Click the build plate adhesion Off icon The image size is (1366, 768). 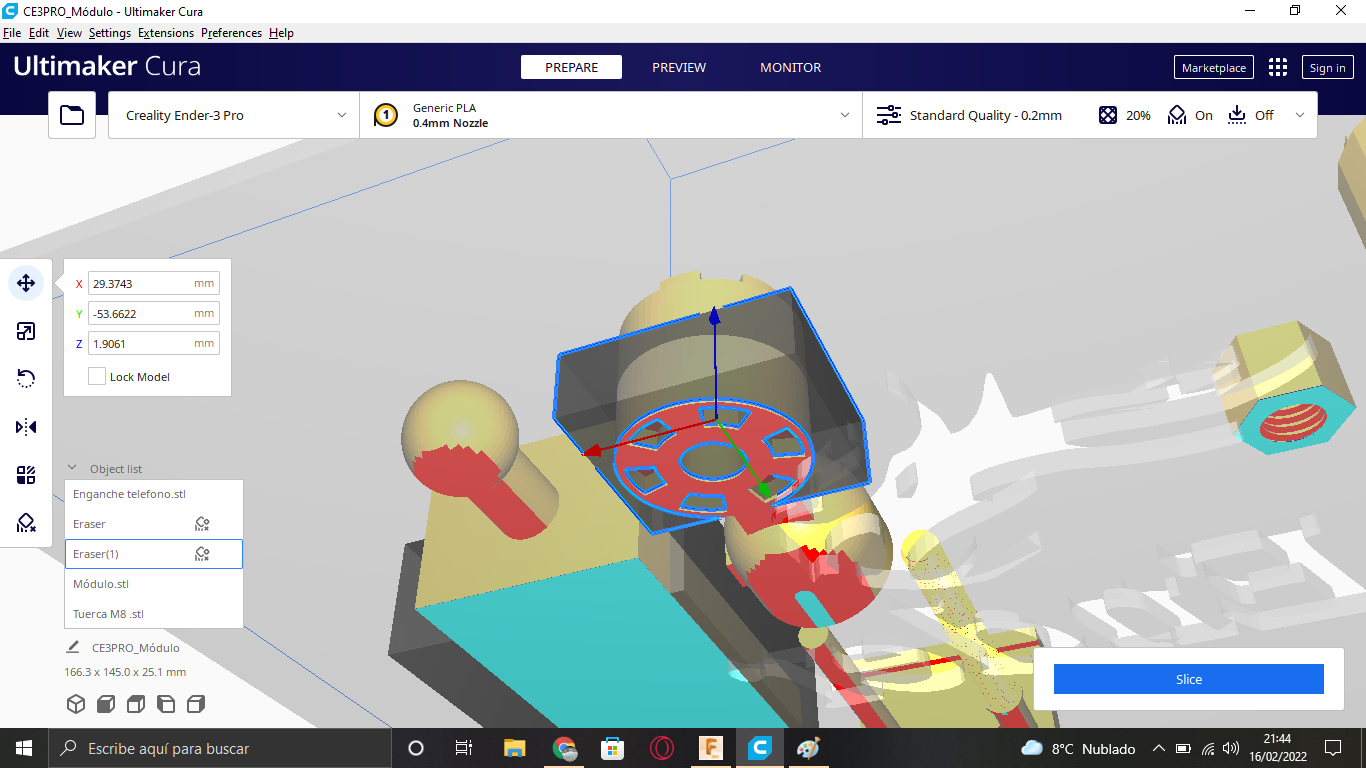(x=1237, y=115)
